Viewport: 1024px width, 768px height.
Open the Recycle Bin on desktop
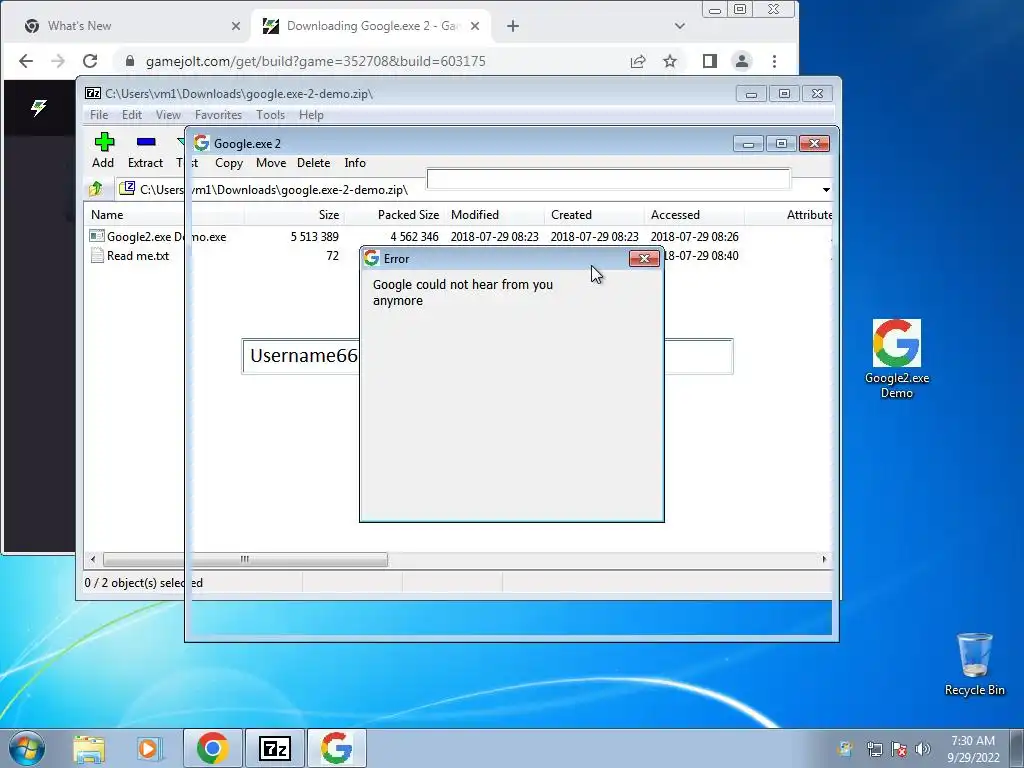click(x=974, y=664)
